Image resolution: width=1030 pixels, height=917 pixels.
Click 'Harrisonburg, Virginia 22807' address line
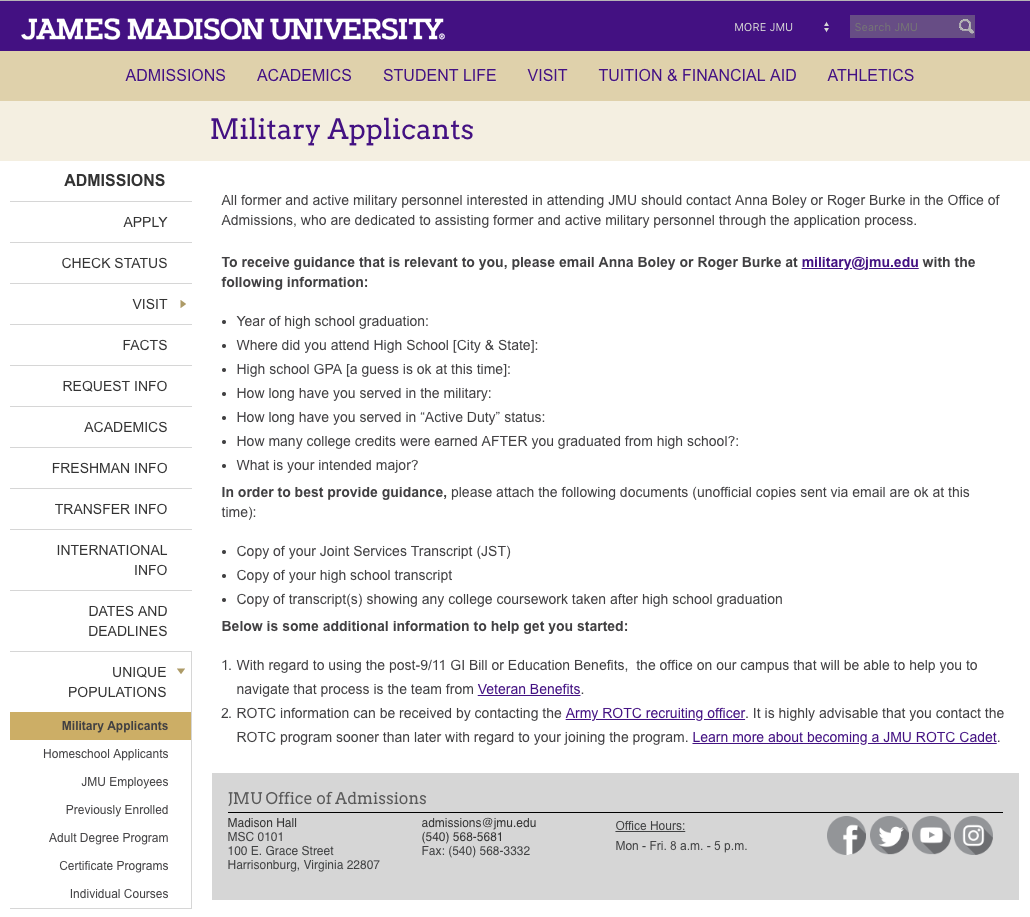click(x=303, y=865)
